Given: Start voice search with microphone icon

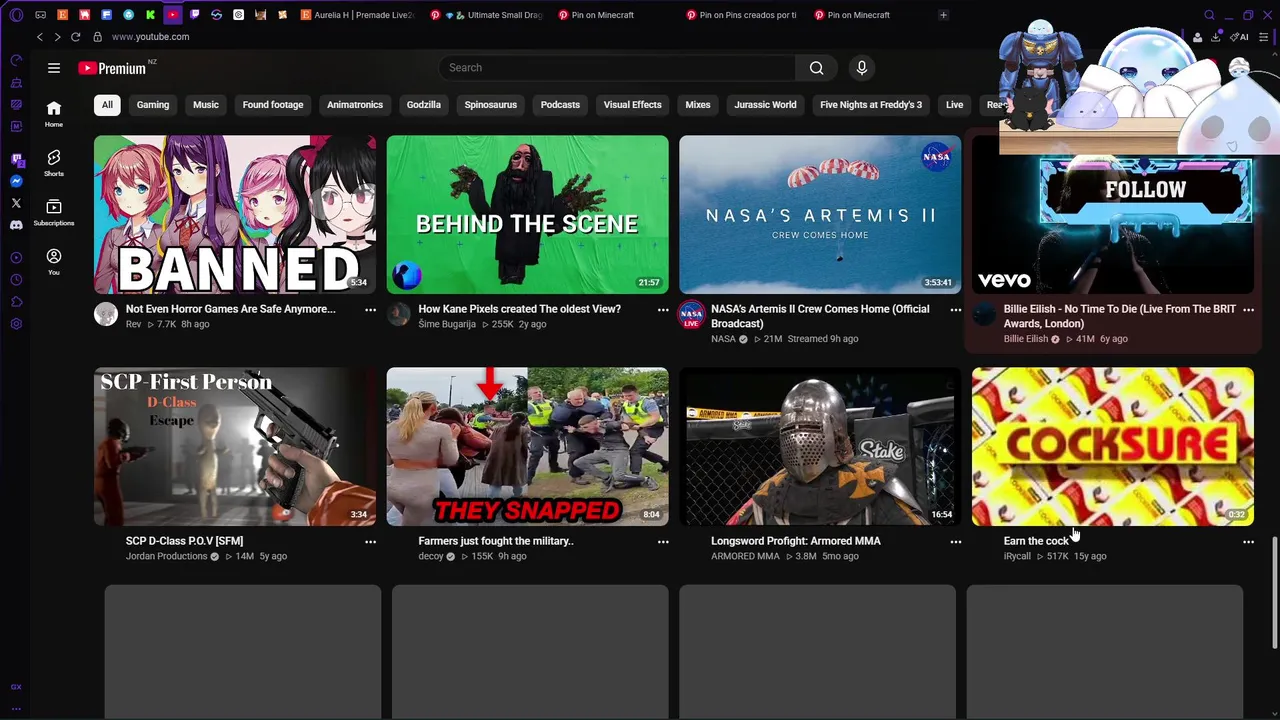Looking at the screenshot, I should point(861,68).
